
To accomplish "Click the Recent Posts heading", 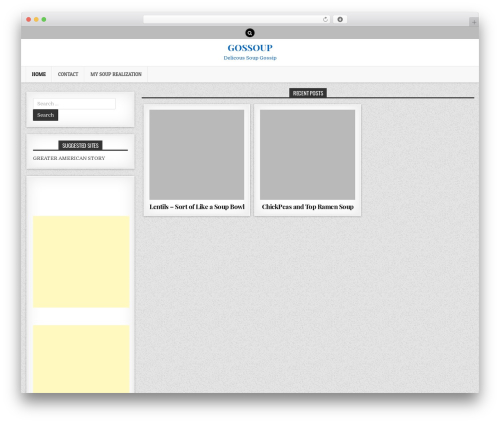I will [308, 93].
